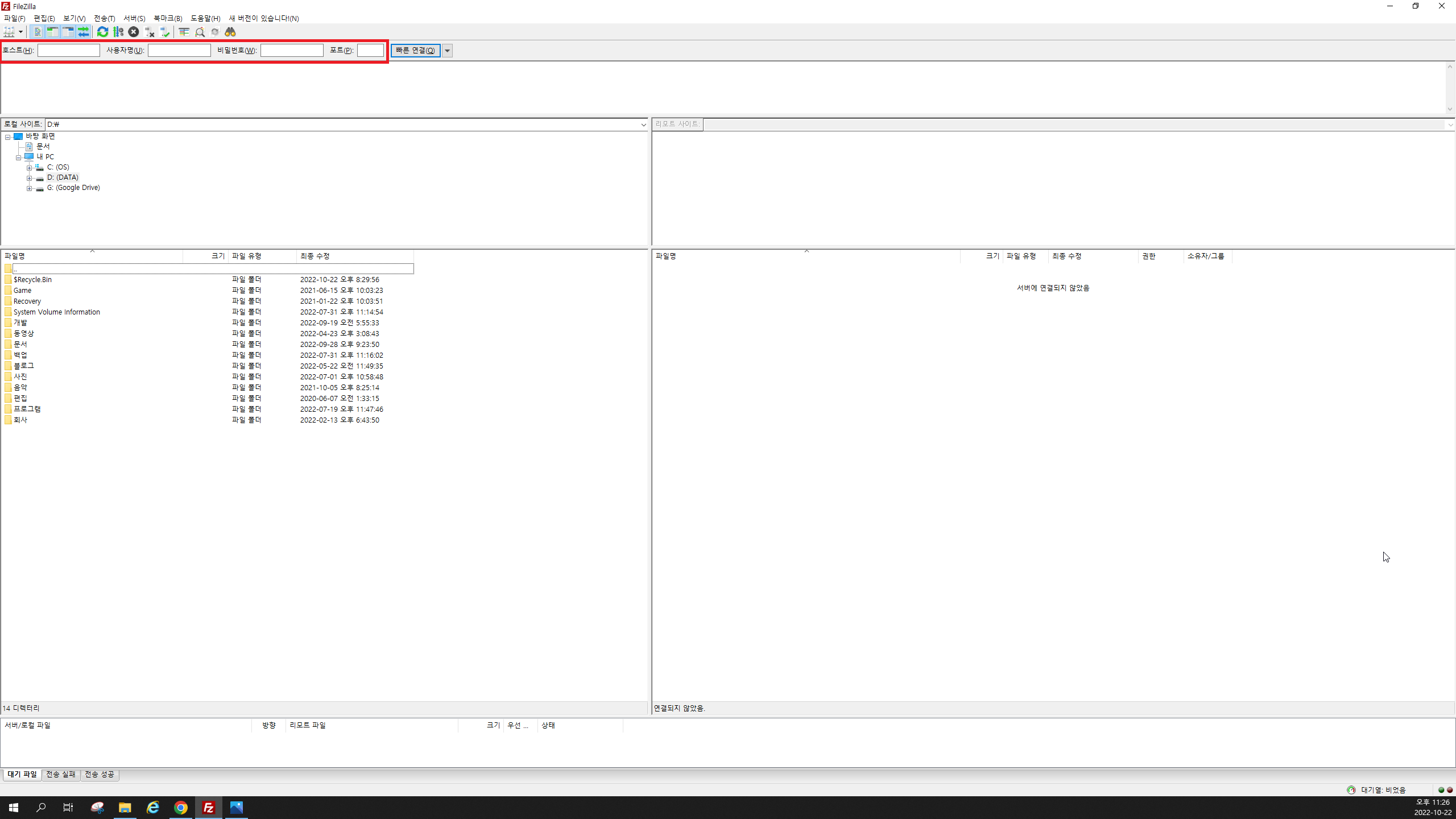The width and height of the screenshot is (1456, 819).
Task: Open the new version available menu
Action: 263,18
